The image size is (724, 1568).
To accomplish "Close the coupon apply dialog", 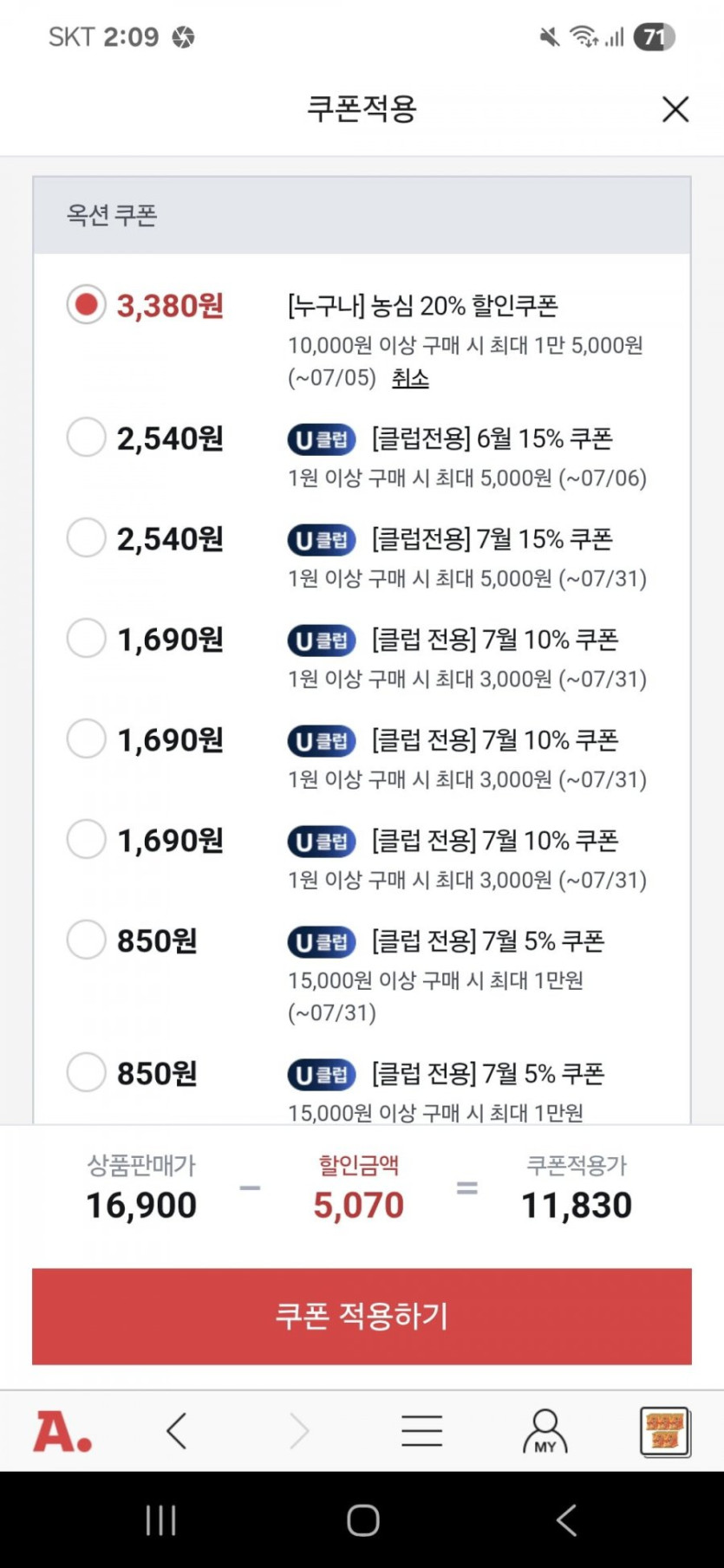I will click(675, 109).
